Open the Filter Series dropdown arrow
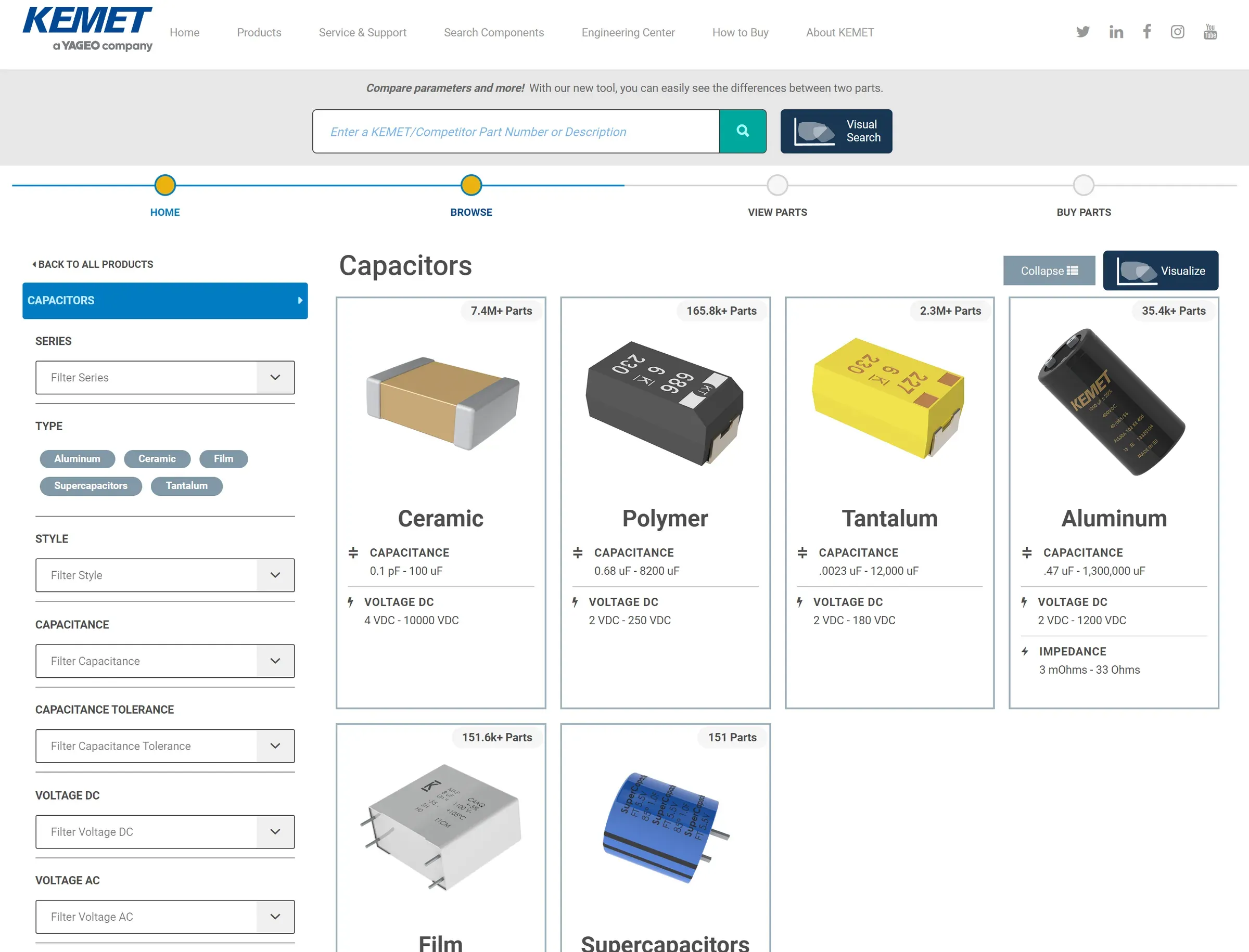 click(275, 377)
